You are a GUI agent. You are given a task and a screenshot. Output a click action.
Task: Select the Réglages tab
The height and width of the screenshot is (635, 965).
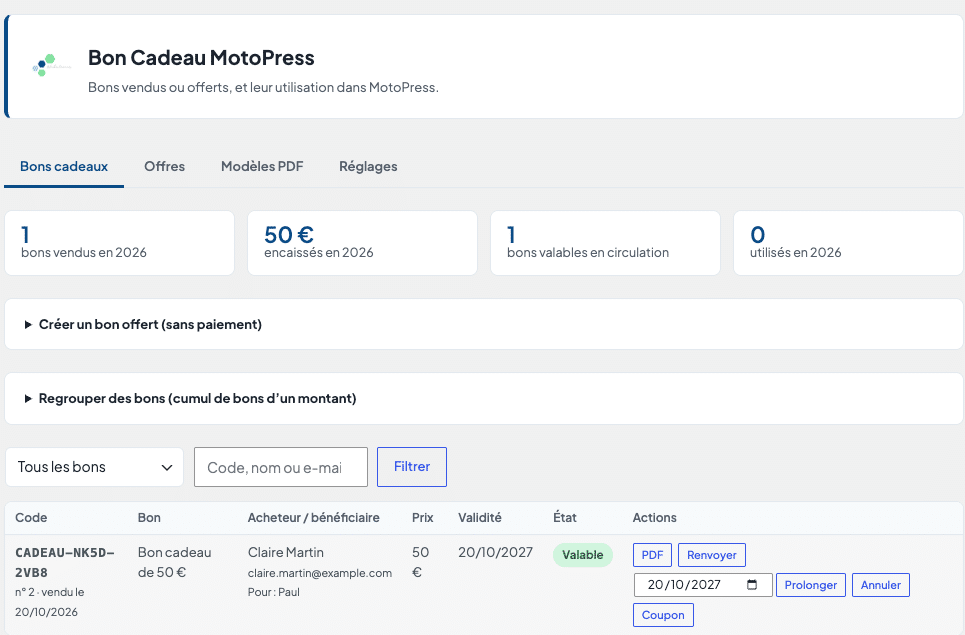(368, 166)
